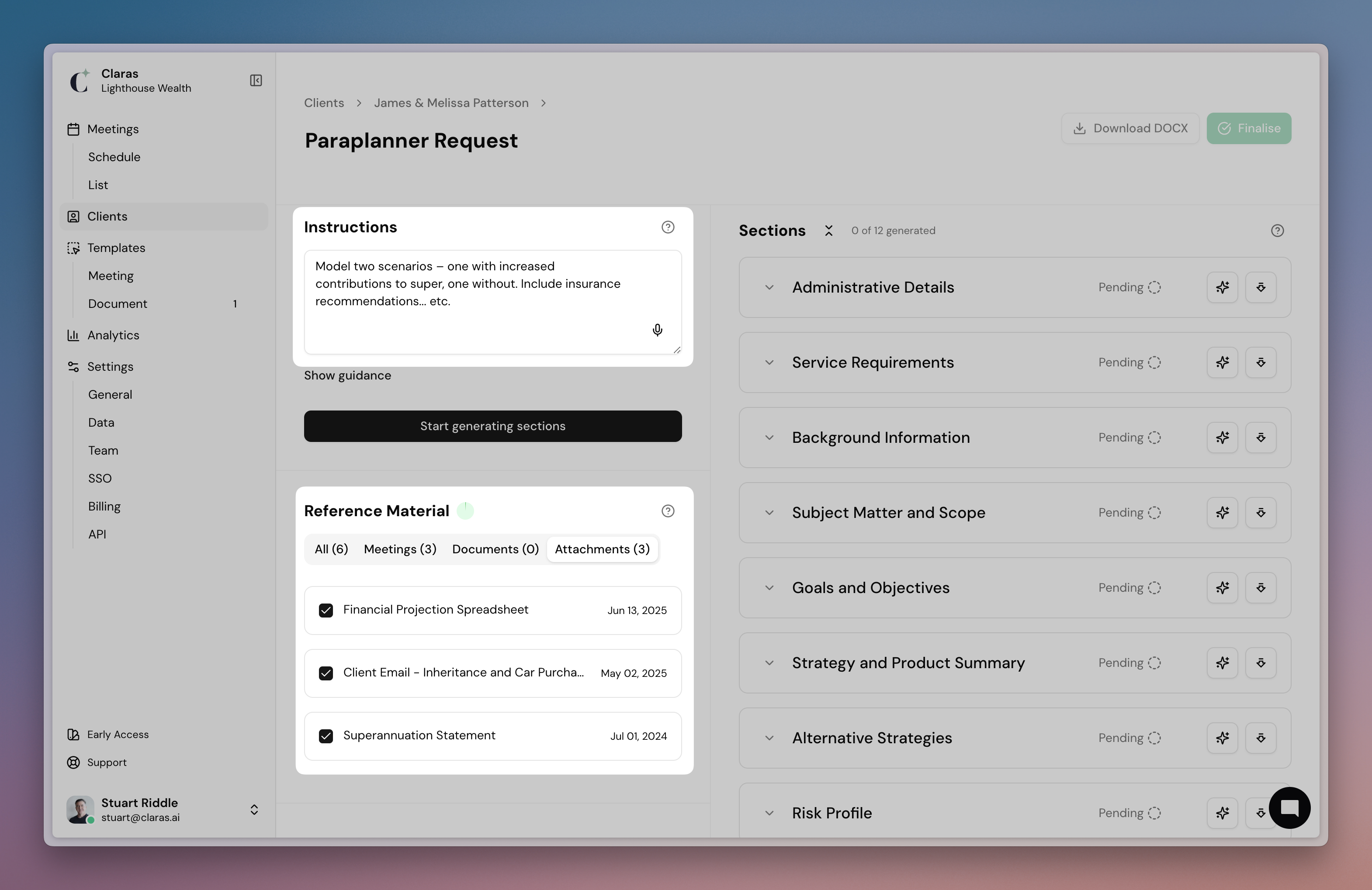Open James & Melissa Patterson breadcrumb
Viewport: 1372px width, 890px height.
pos(451,103)
